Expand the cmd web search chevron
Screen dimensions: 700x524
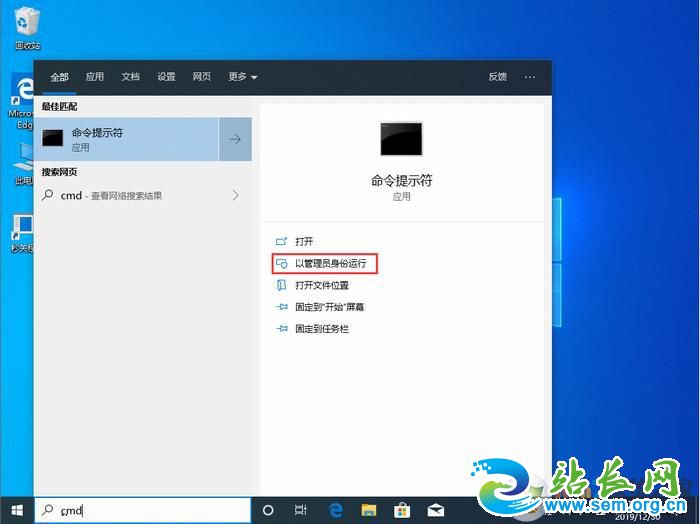(x=235, y=196)
